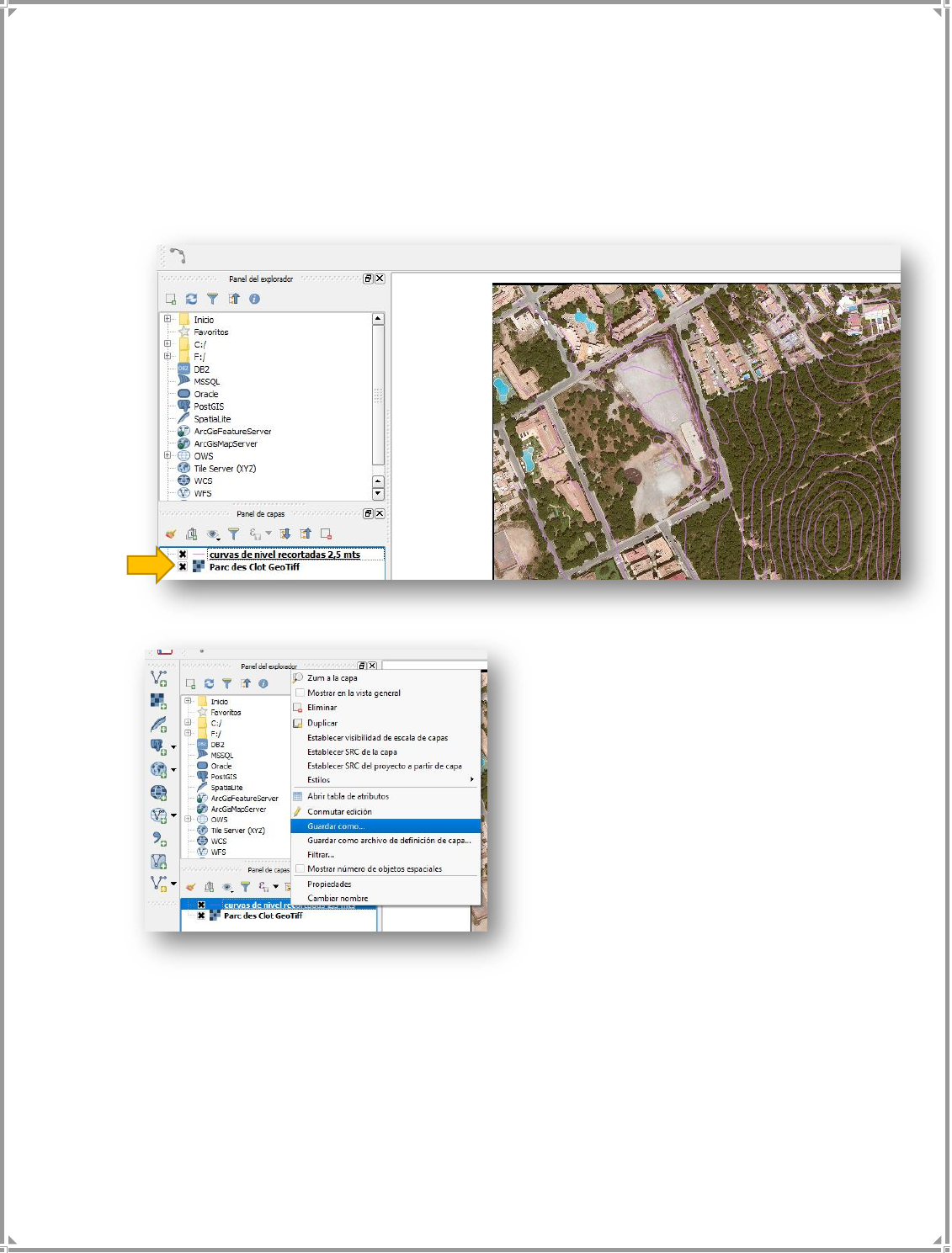952x1253 pixels.
Task: Expand F:/ tree node beside the aerial map
Action: 168,357
